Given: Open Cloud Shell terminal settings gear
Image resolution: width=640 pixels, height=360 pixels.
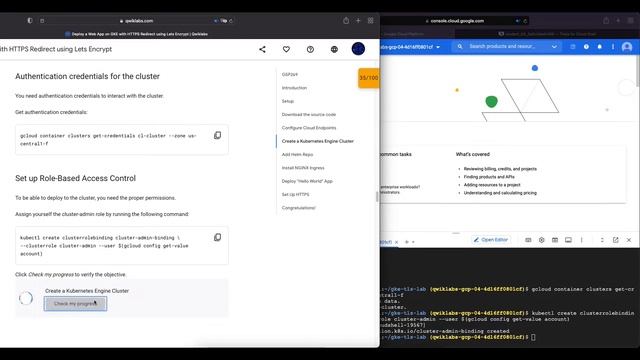Looking at the screenshot, I should click(x=542, y=240).
